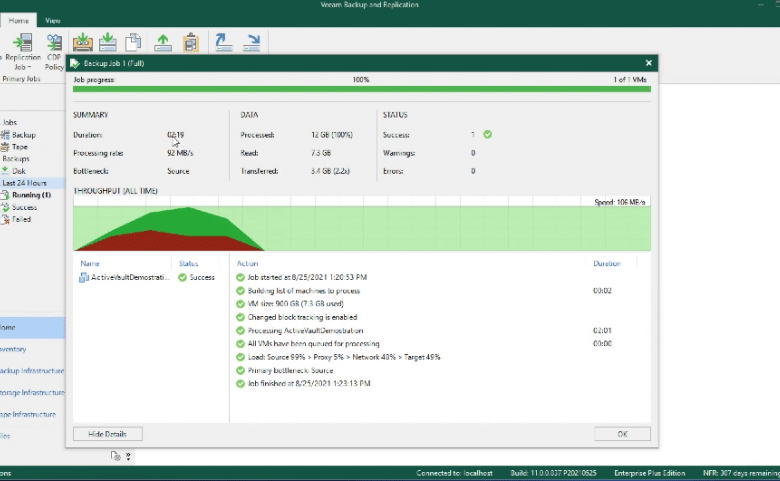This screenshot has height=481, width=780.
Task: Click the green Success checkmark in Status section
Action: (x=488, y=134)
